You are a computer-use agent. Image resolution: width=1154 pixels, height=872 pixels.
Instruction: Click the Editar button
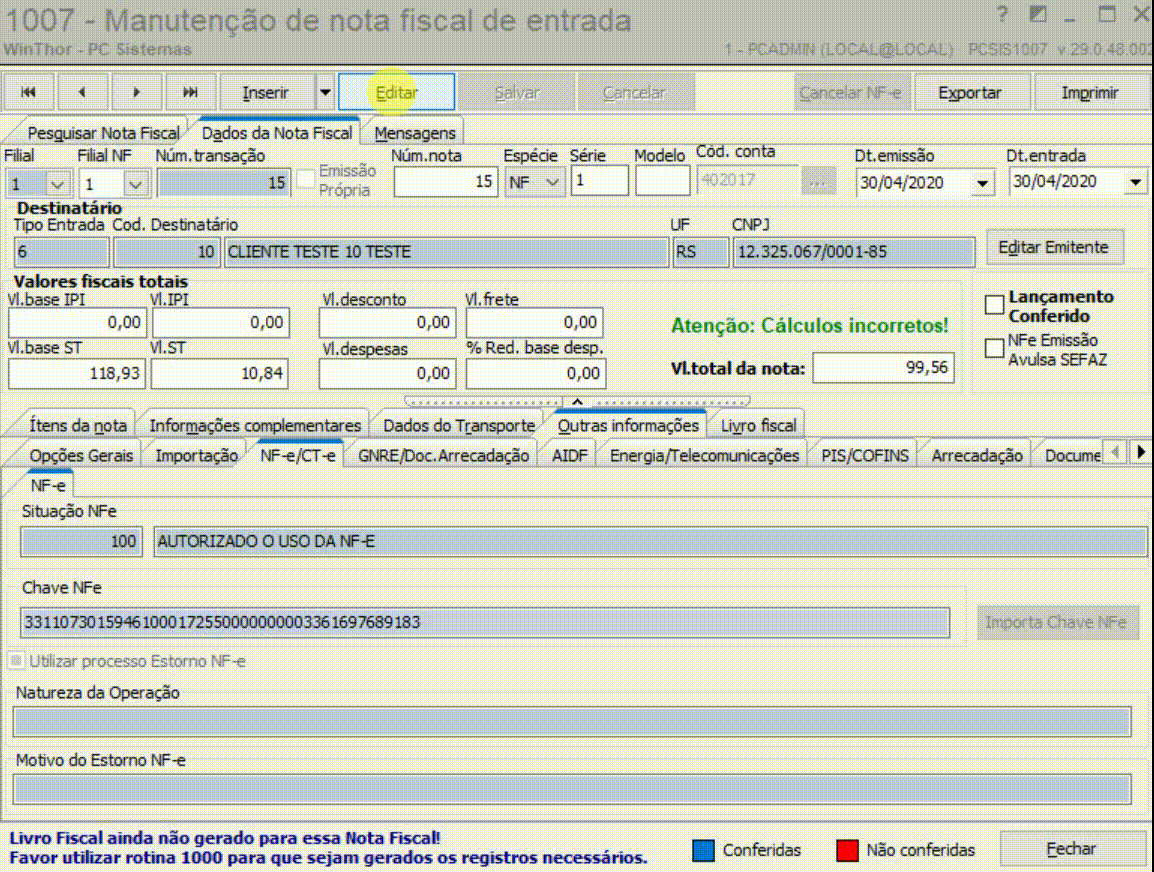[x=396, y=93]
